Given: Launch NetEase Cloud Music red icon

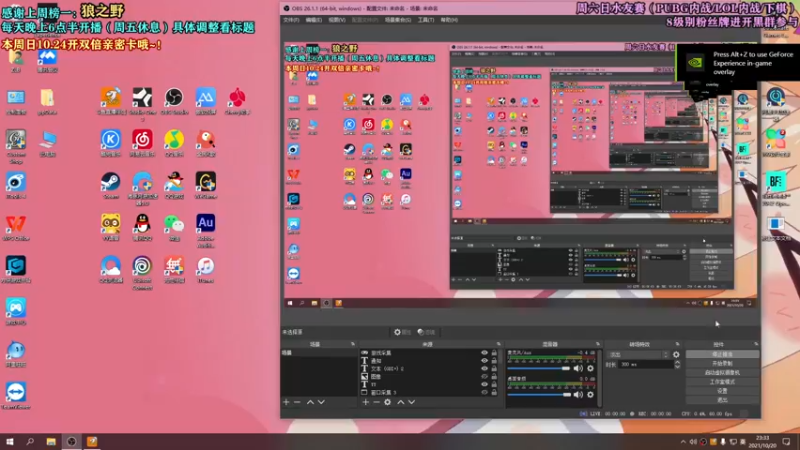Looking at the screenshot, I should 142,143.
